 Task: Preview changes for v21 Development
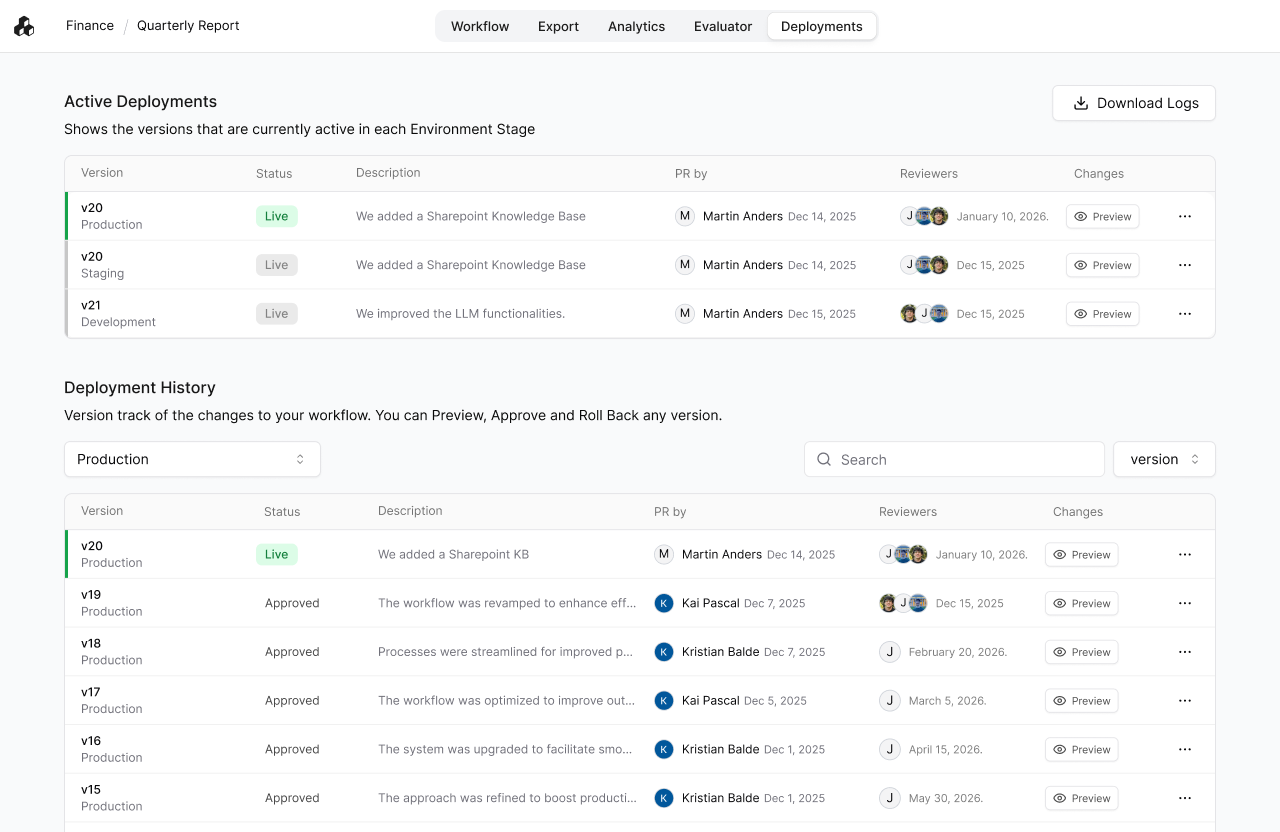[1102, 314]
